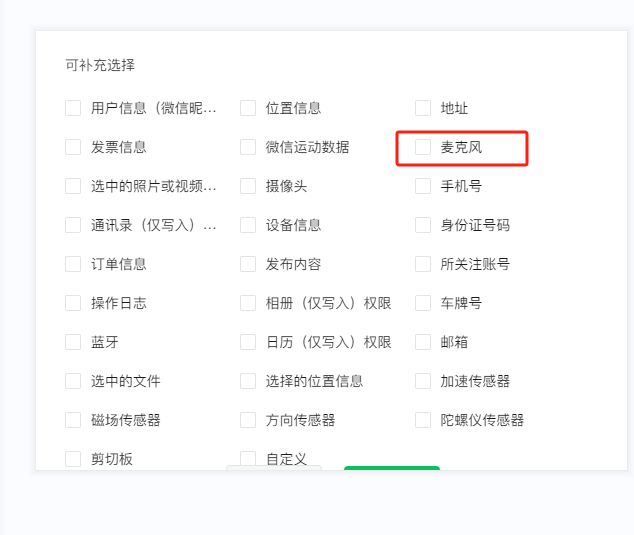634x535 pixels.
Task: Enable the 地址 option
Action: click(423, 108)
